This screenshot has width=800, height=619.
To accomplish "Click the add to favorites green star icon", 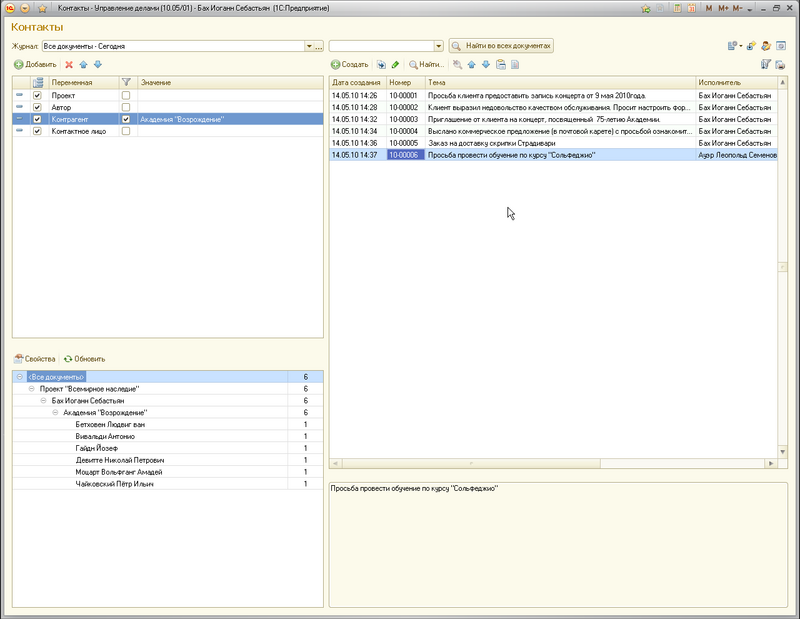I will coord(646,8).
